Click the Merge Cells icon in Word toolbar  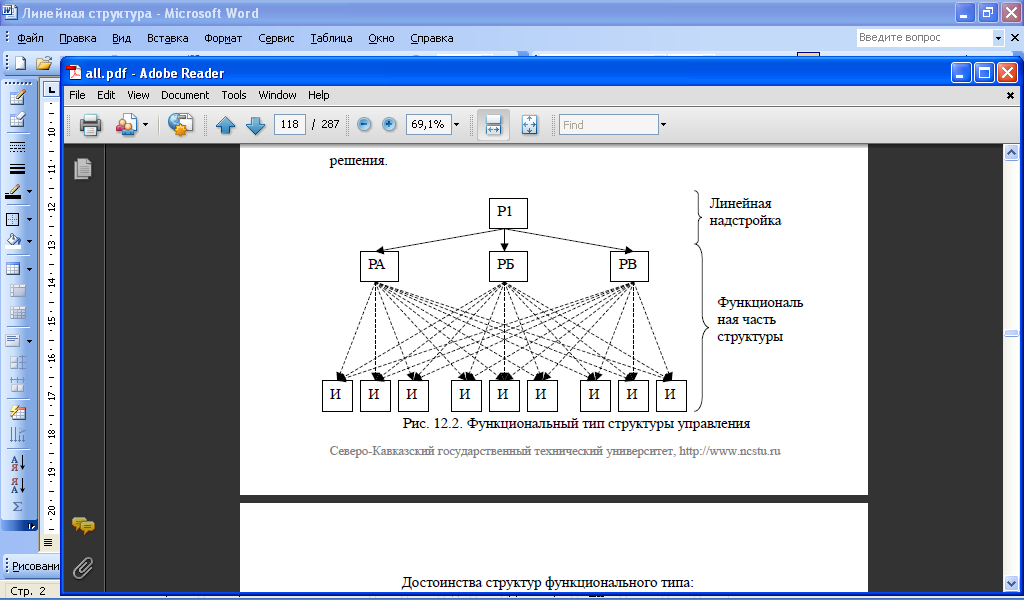pyautogui.click(x=18, y=291)
